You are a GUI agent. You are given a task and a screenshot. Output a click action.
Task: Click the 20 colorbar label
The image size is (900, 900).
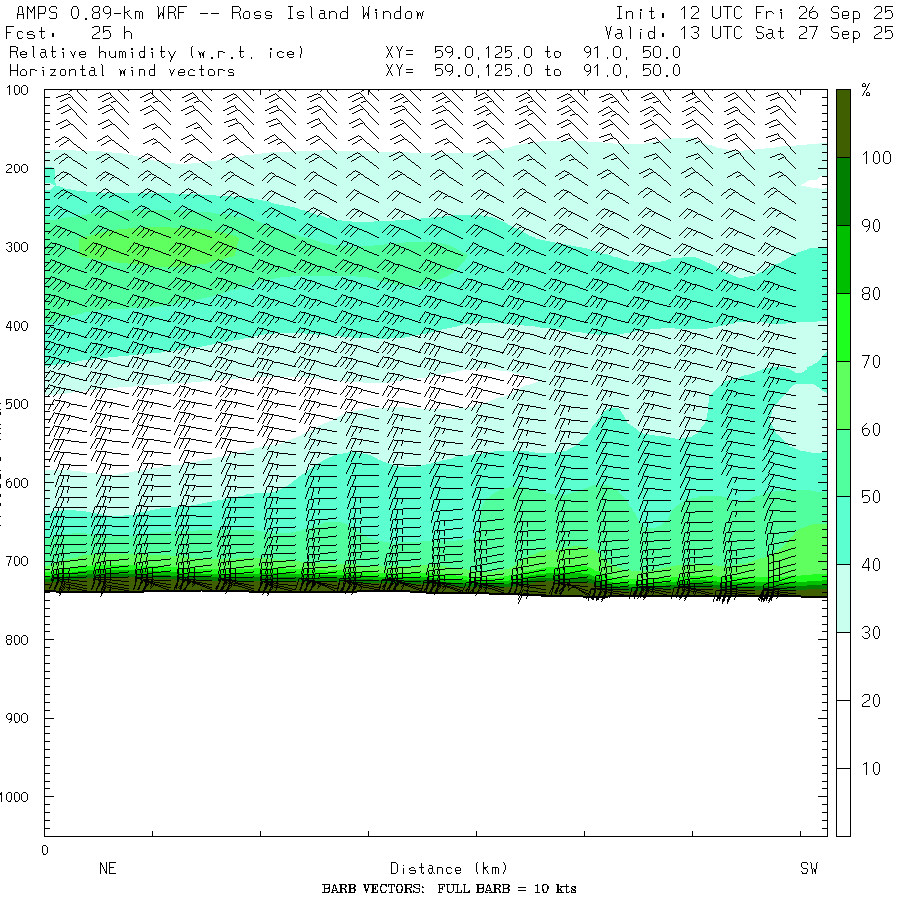pos(871,700)
